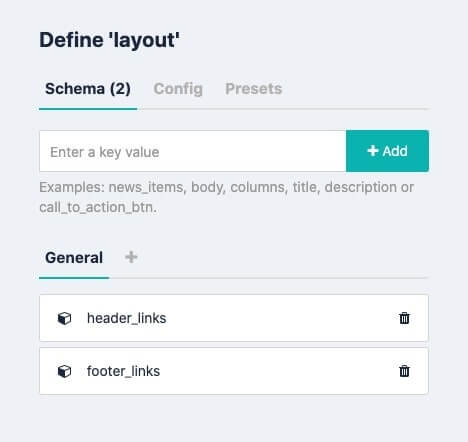Click the plus symbol inside the Add button
This screenshot has width=468, height=442.
pyautogui.click(x=373, y=151)
